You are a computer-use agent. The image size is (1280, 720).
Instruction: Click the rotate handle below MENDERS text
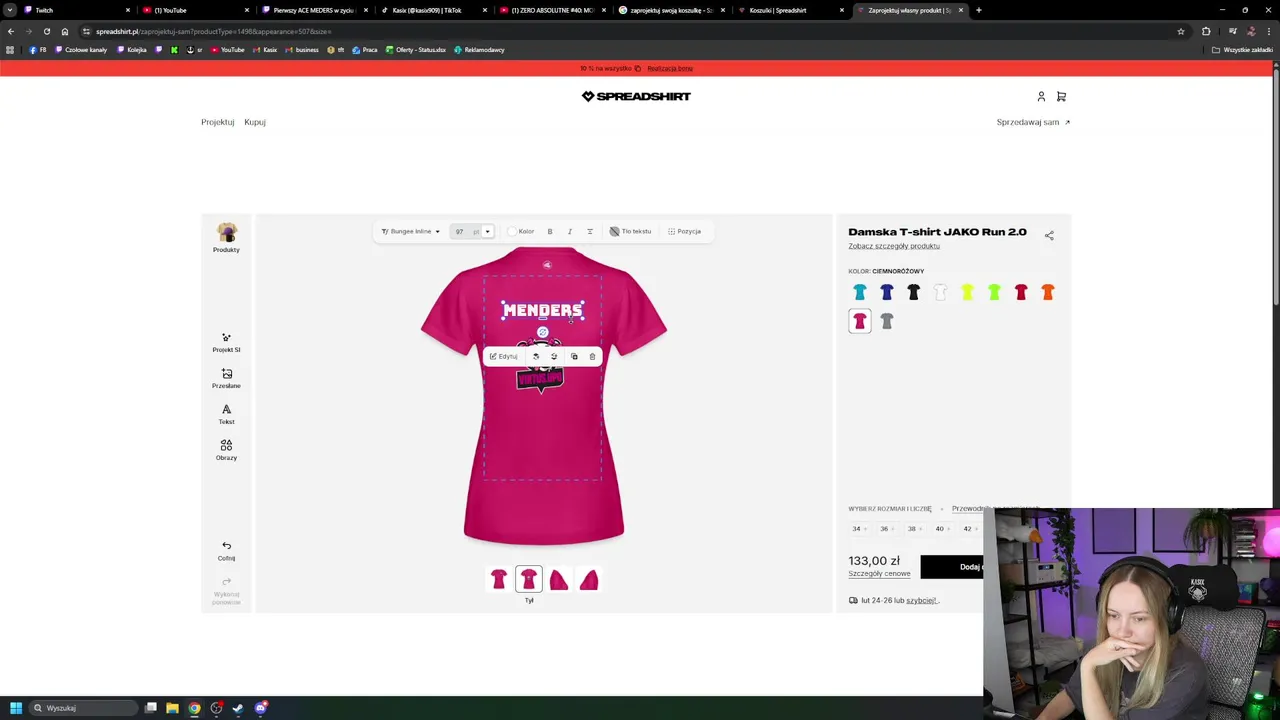tap(542, 332)
